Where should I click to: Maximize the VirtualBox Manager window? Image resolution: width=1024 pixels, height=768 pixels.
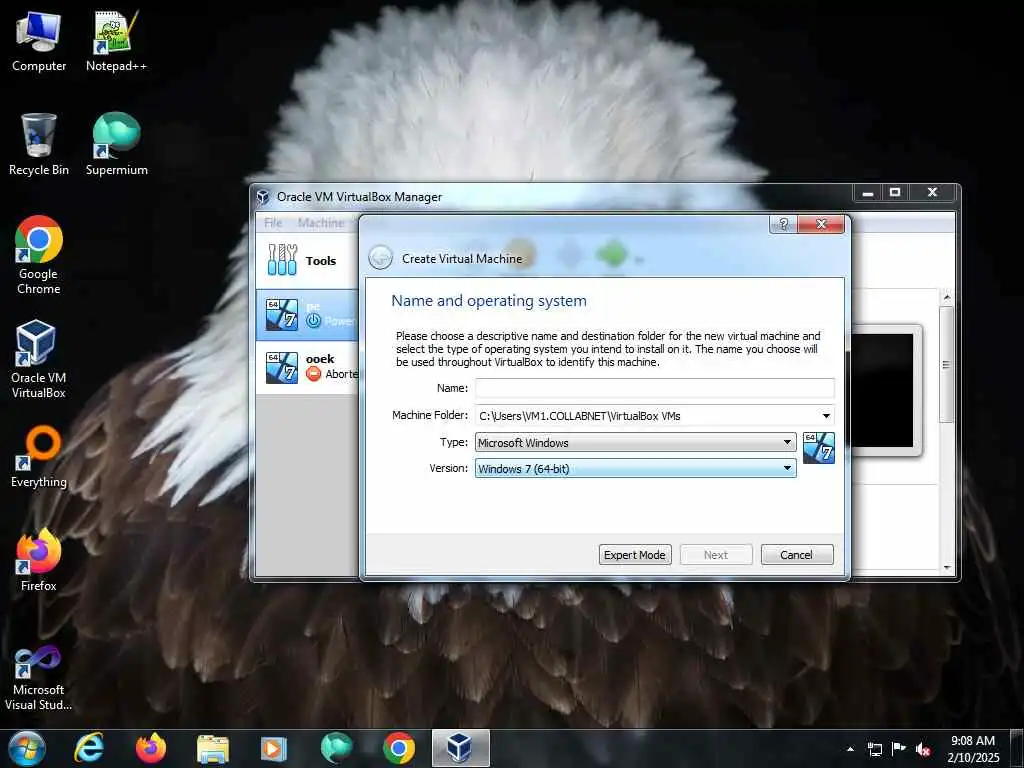895,192
